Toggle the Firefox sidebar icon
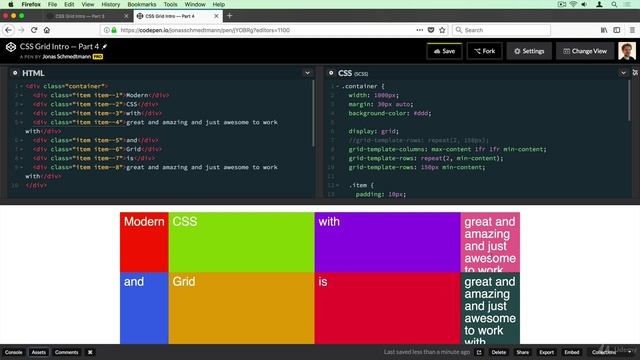Viewport: 640px width, 360px height. pos(617,30)
